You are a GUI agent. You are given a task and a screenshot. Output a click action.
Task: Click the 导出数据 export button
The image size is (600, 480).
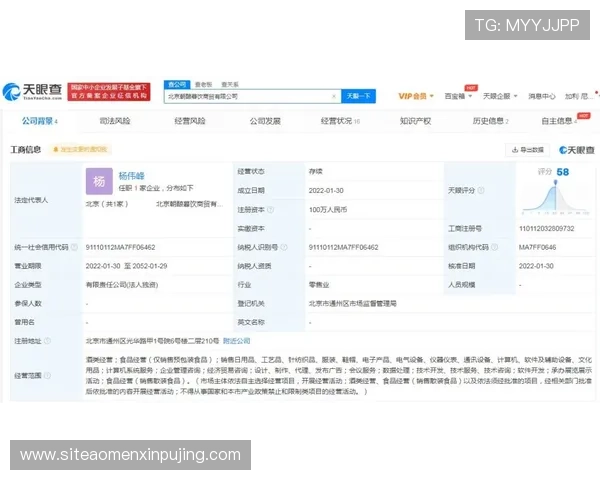pyautogui.click(x=528, y=150)
